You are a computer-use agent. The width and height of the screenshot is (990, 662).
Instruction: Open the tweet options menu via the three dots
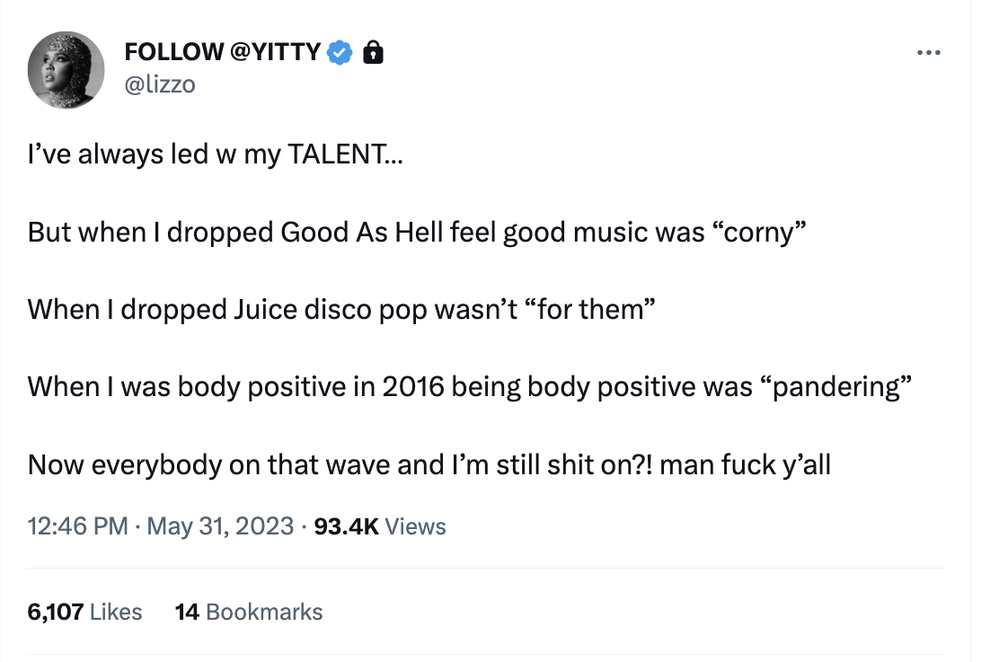tap(929, 52)
